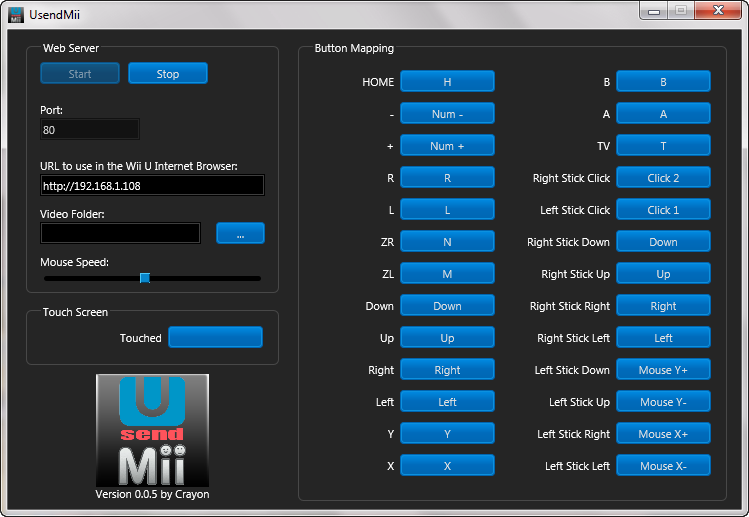
Task: Click the Mouse Speed slider thumb
Action: click(145, 278)
